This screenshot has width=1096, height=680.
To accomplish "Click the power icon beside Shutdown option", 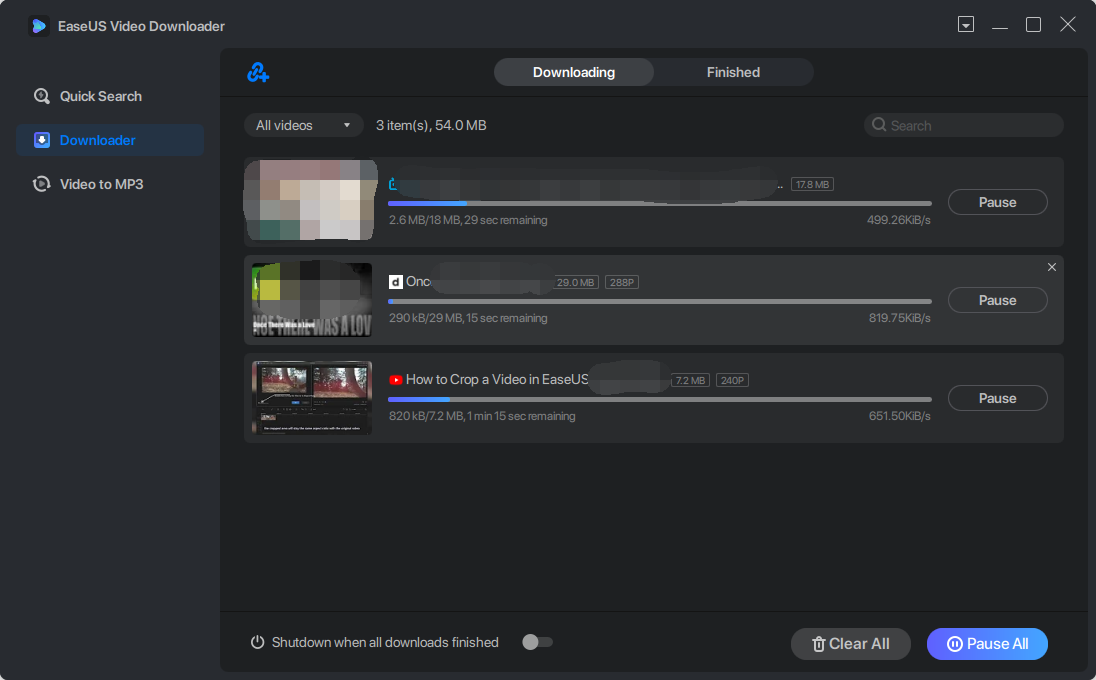I will pyautogui.click(x=257, y=642).
